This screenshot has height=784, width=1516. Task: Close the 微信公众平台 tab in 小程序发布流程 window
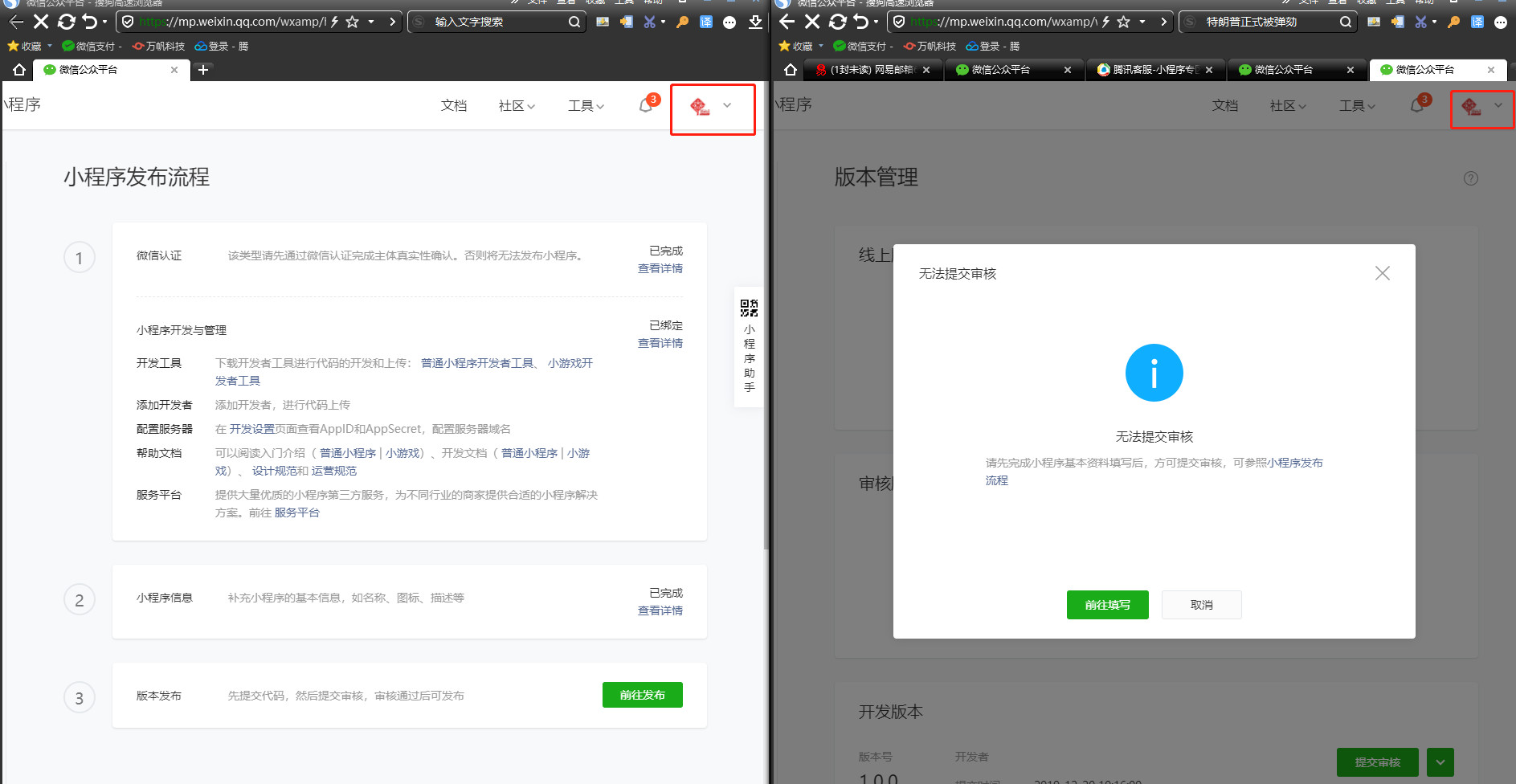[174, 70]
